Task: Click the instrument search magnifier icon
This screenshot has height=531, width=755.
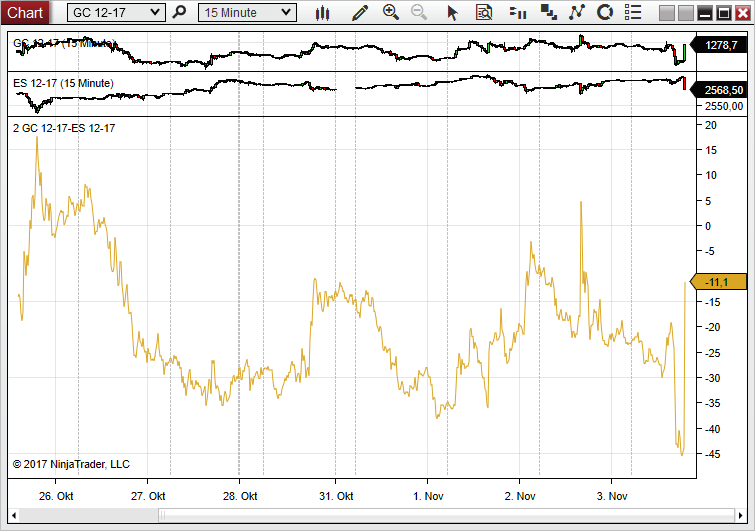Action: [179, 12]
